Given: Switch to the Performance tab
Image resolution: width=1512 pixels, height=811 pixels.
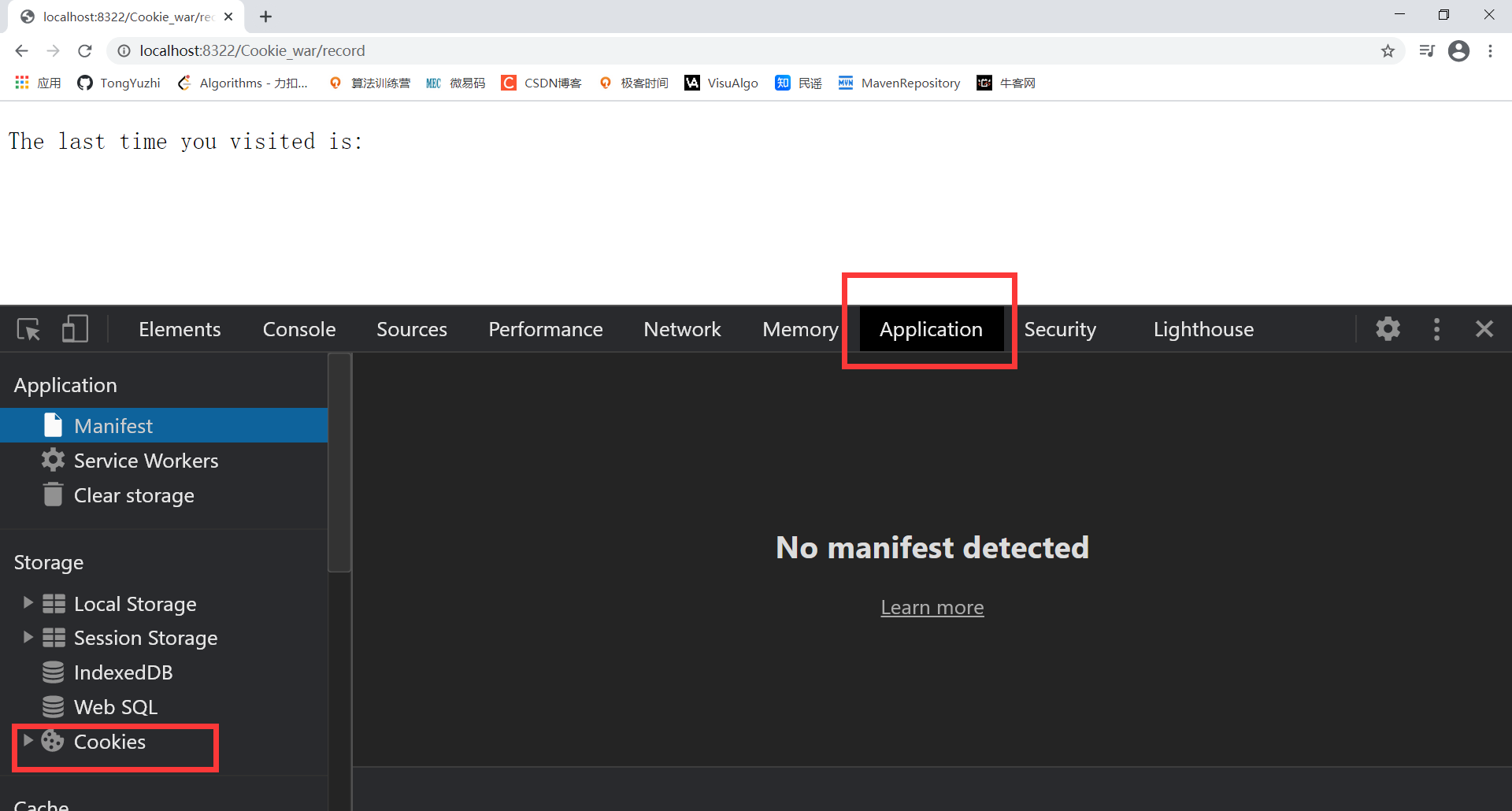Looking at the screenshot, I should 546,329.
